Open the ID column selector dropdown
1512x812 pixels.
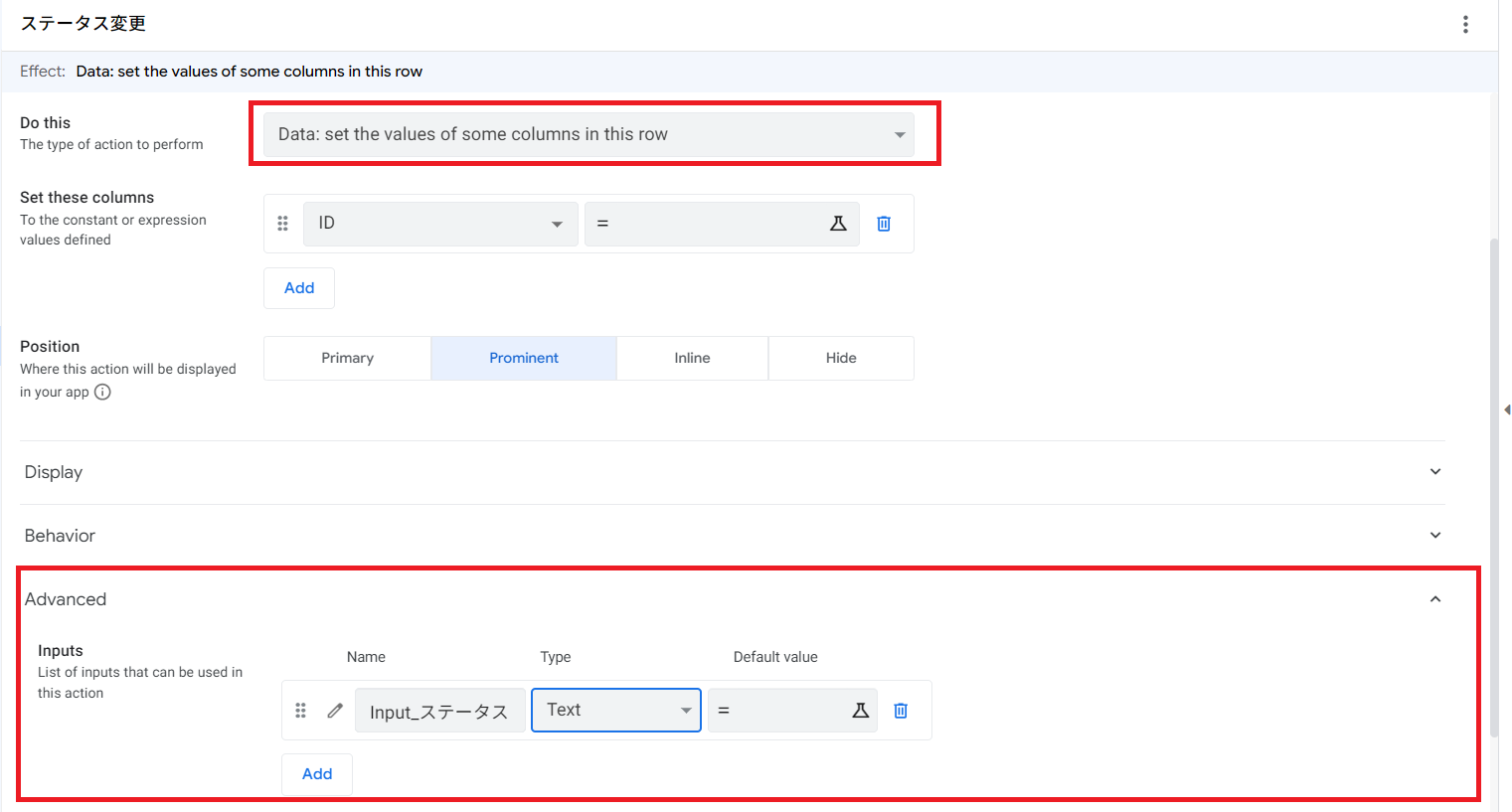(x=439, y=224)
